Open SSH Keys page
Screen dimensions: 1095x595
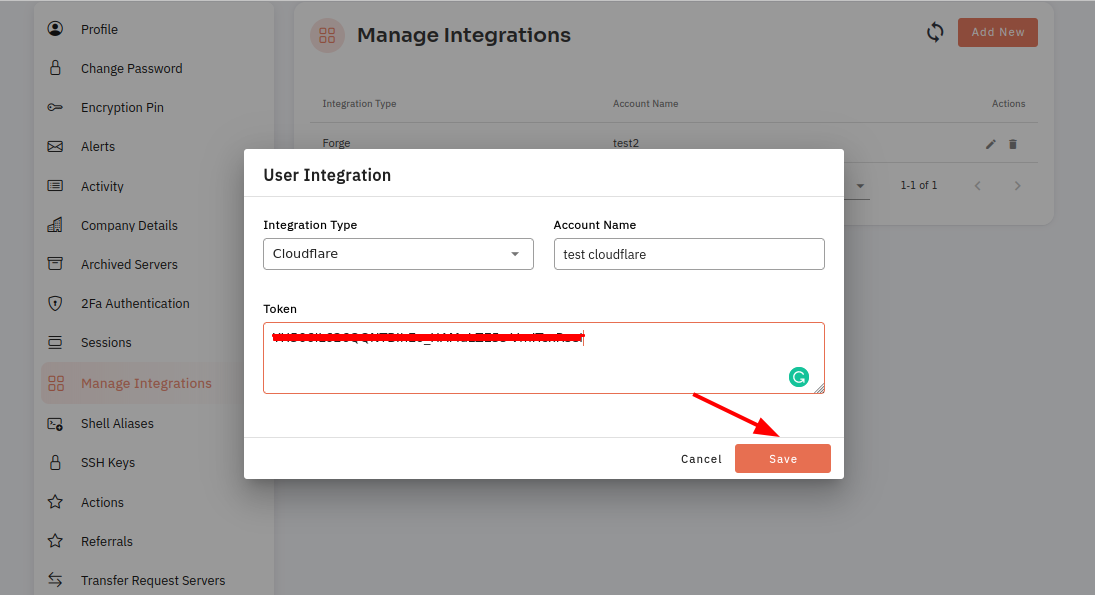(108, 462)
